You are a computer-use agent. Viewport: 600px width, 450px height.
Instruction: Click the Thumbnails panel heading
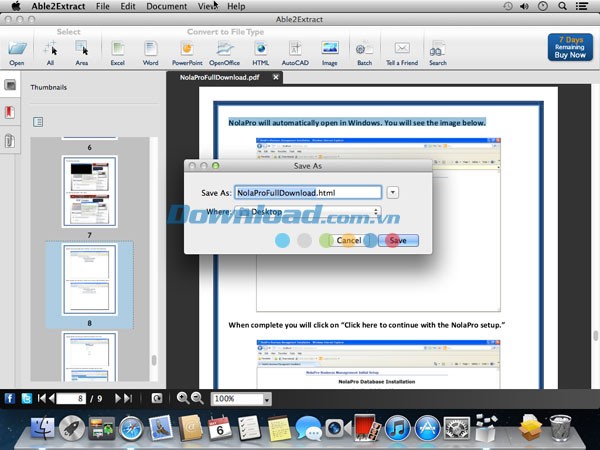click(x=49, y=87)
